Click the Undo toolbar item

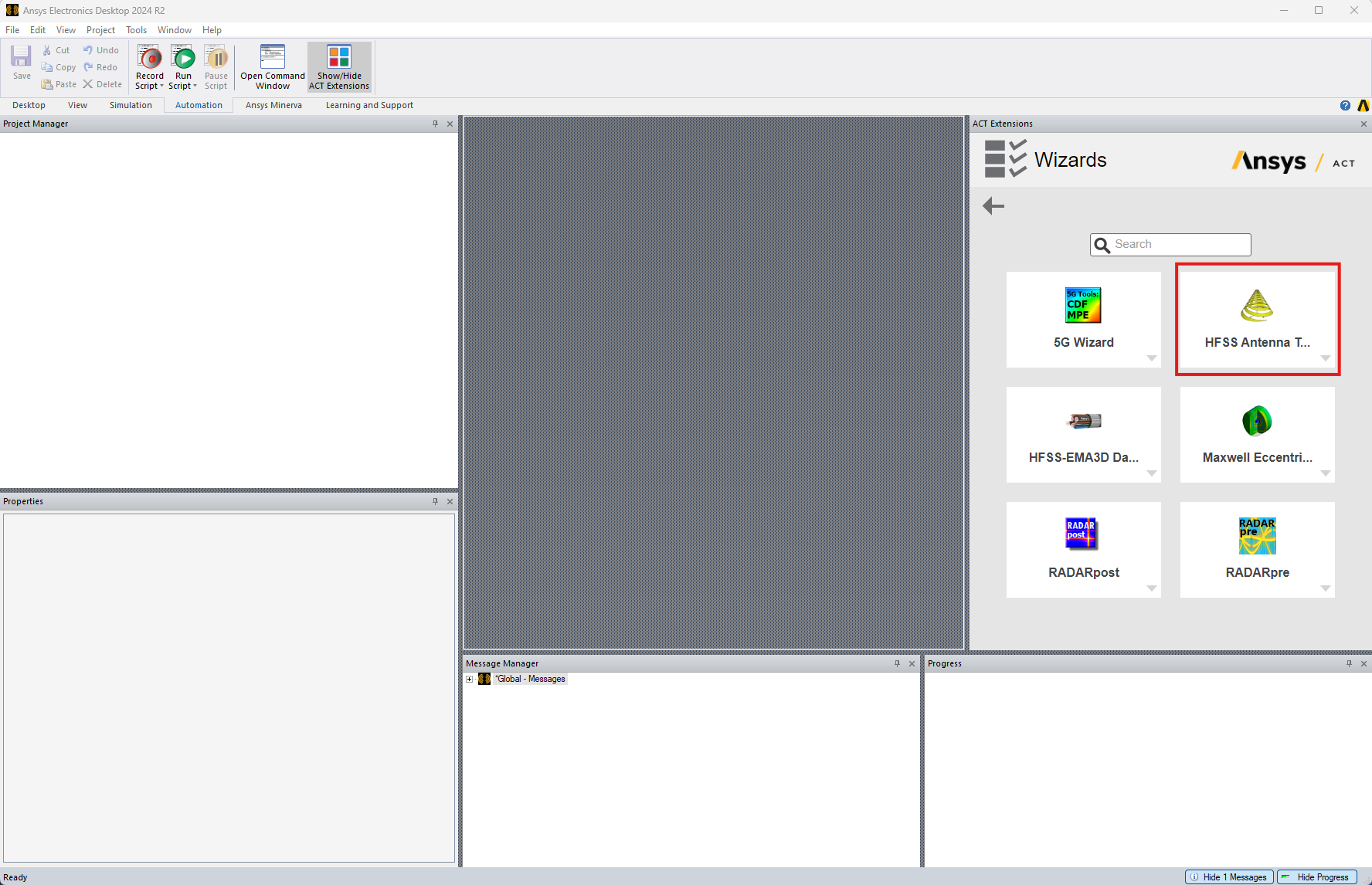click(x=101, y=50)
